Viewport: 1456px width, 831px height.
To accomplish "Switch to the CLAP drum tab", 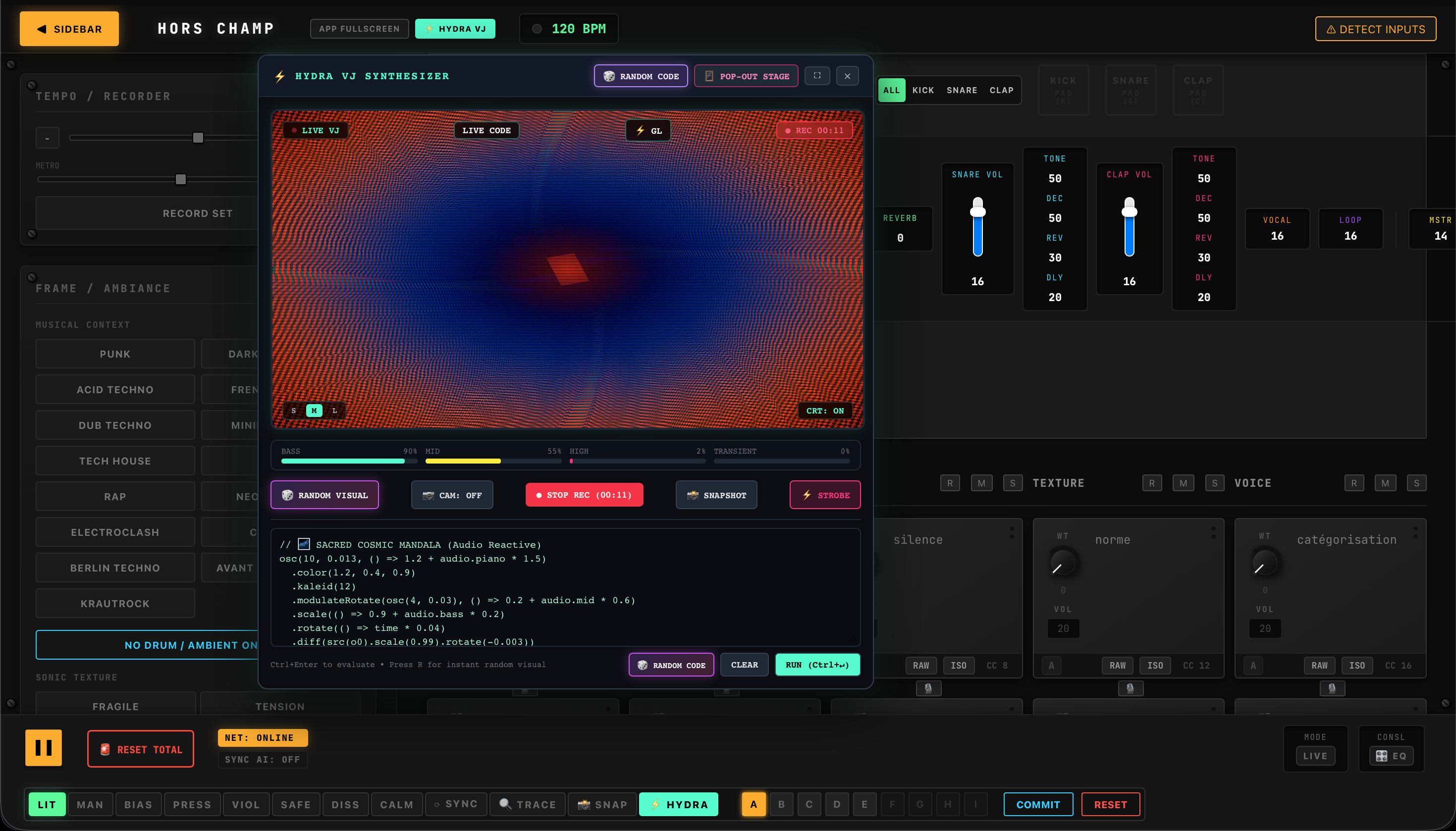I will 1001,90.
